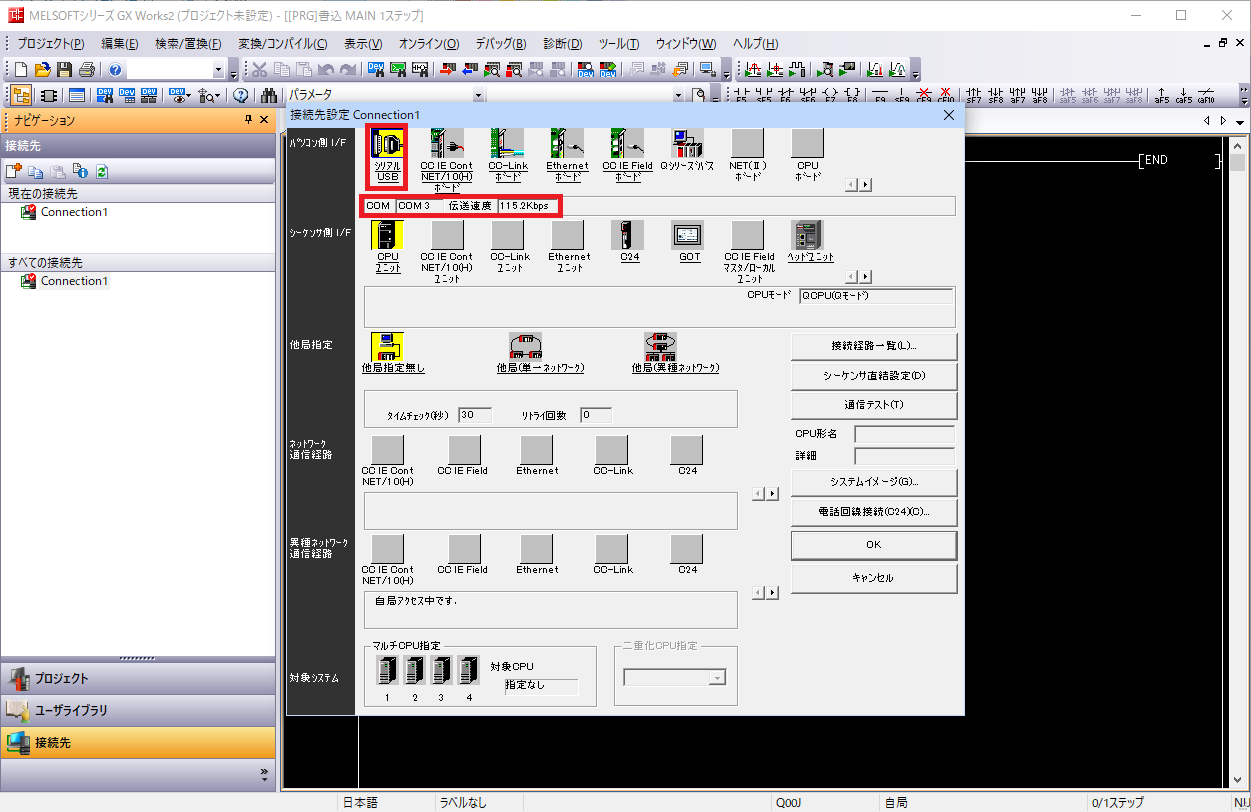The width and height of the screenshot is (1251, 812).
Task: Open the オンライン(O) menu
Action: coord(428,44)
